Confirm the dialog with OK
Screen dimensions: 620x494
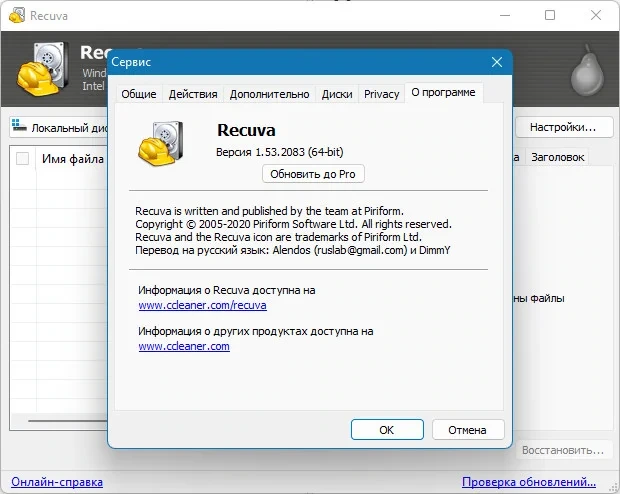[387, 430]
